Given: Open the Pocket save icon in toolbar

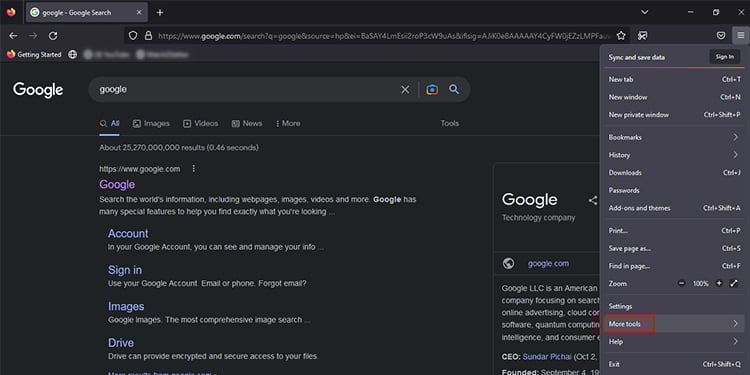Looking at the screenshot, I should [x=721, y=36].
